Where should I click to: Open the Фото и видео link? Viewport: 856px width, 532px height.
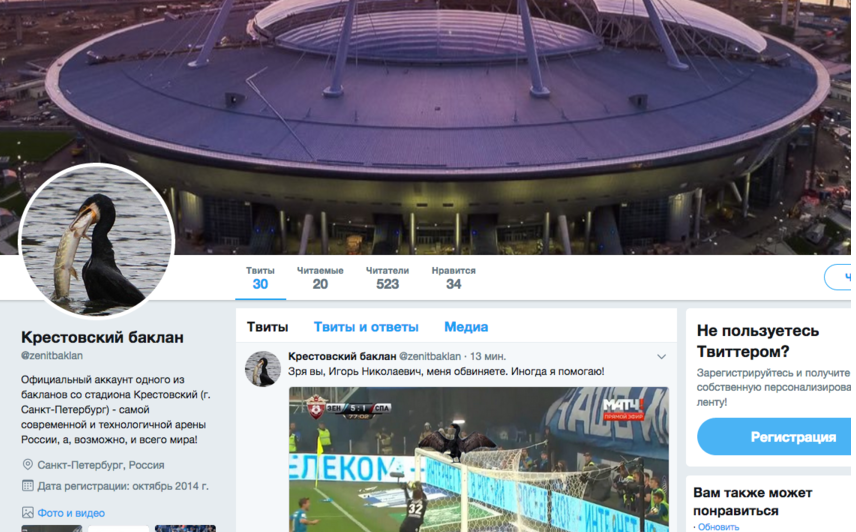pos(71,513)
